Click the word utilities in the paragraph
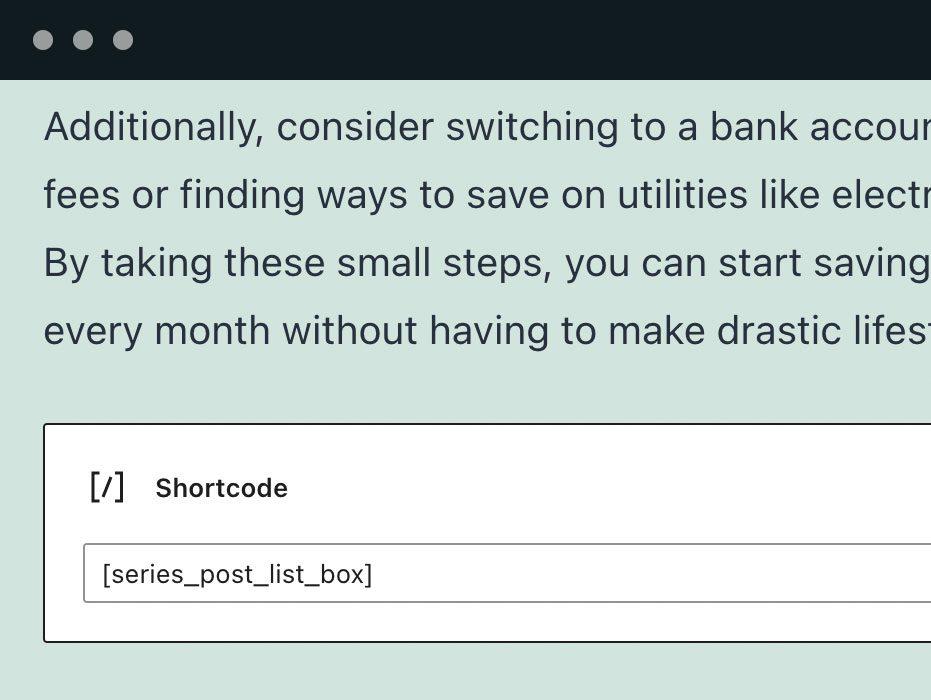 682,195
